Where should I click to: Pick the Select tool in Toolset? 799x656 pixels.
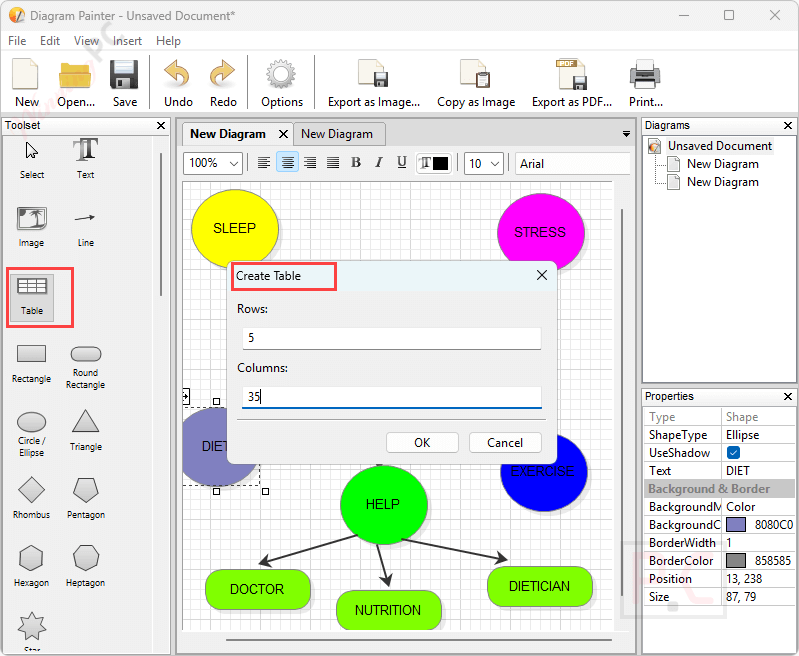pyautogui.click(x=32, y=160)
